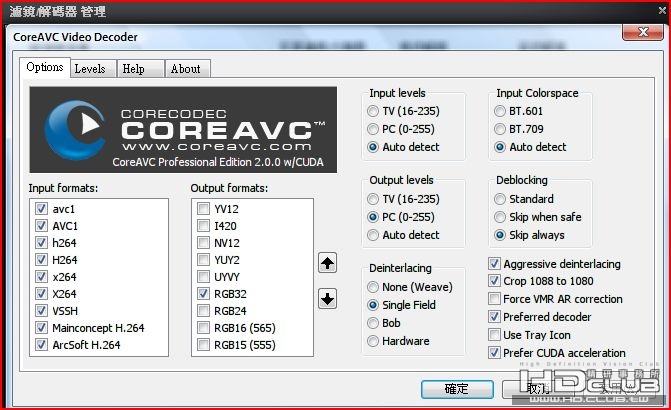Set deinterlacing to Single Field
Image resolution: width=671 pixels, height=410 pixels.
pos(373,305)
